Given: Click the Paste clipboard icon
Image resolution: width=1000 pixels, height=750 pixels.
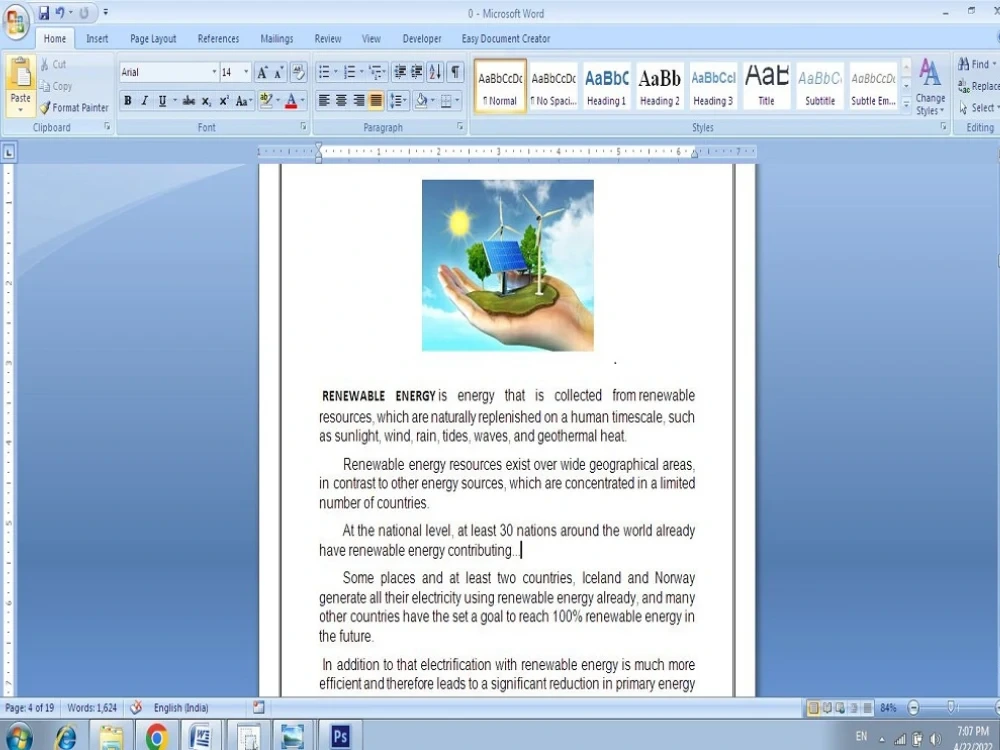Looking at the screenshot, I should tap(20, 75).
